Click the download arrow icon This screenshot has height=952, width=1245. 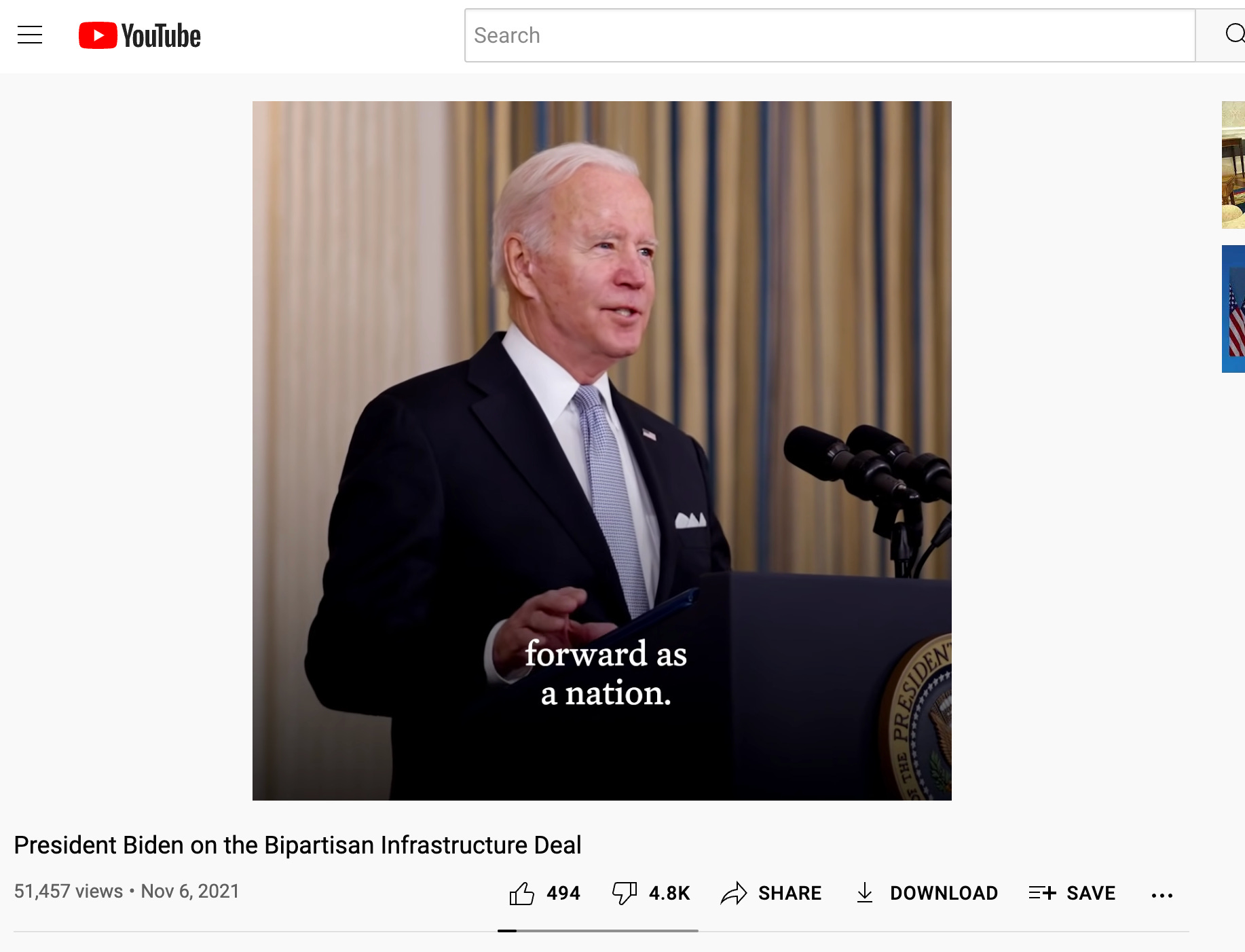click(865, 893)
